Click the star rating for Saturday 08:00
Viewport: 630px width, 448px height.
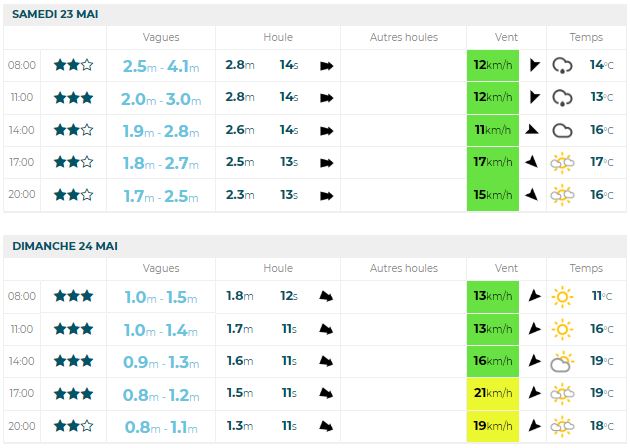click(x=74, y=65)
